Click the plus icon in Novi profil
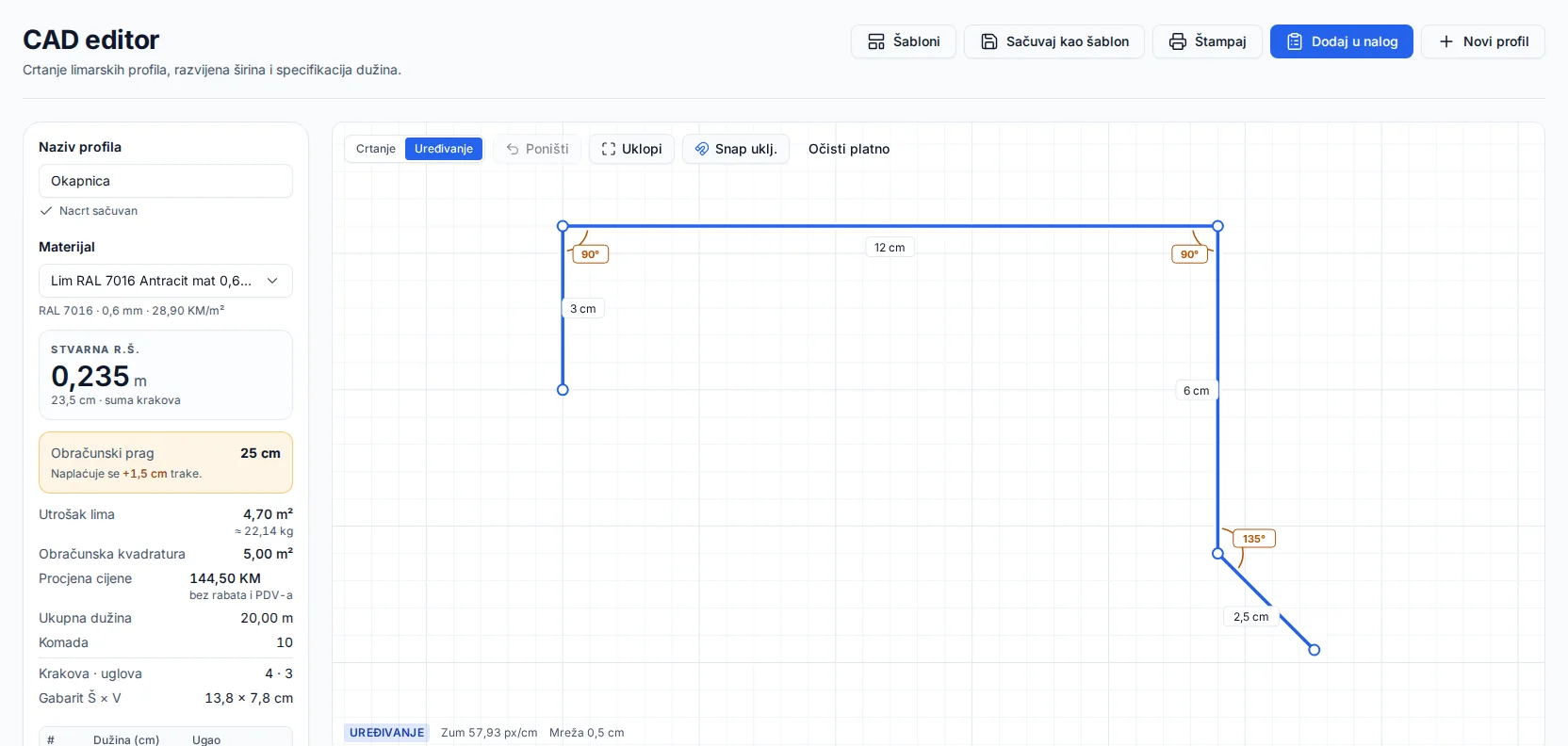Image resolution: width=1568 pixels, height=746 pixels. tap(1446, 41)
